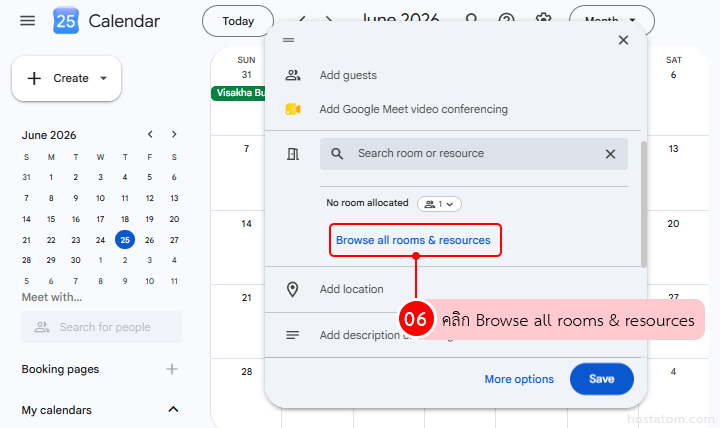This screenshot has width=720, height=428.
Task: Grab the drag handle of event dialog
Action: [288, 40]
